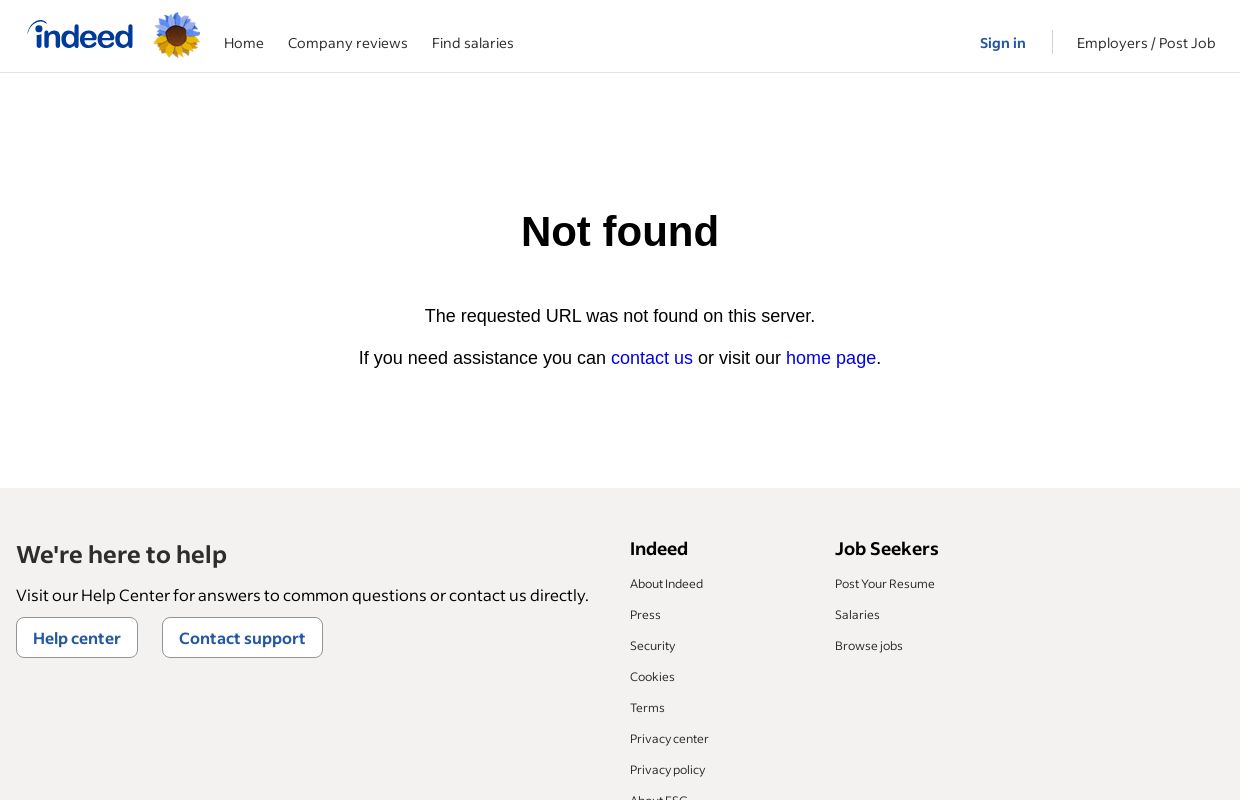Click the Contact support button
The width and height of the screenshot is (1240, 800).
click(x=242, y=638)
